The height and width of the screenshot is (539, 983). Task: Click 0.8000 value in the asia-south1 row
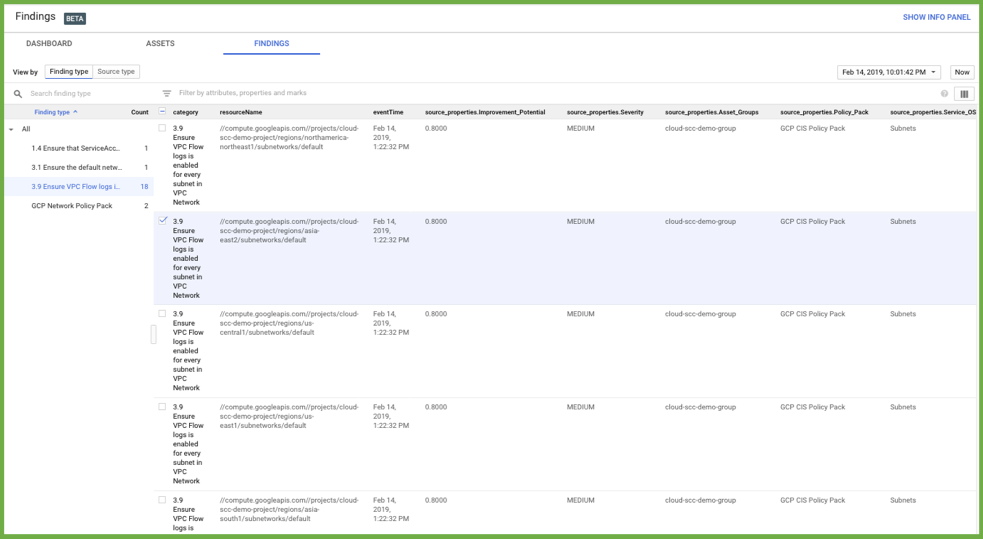point(436,500)
